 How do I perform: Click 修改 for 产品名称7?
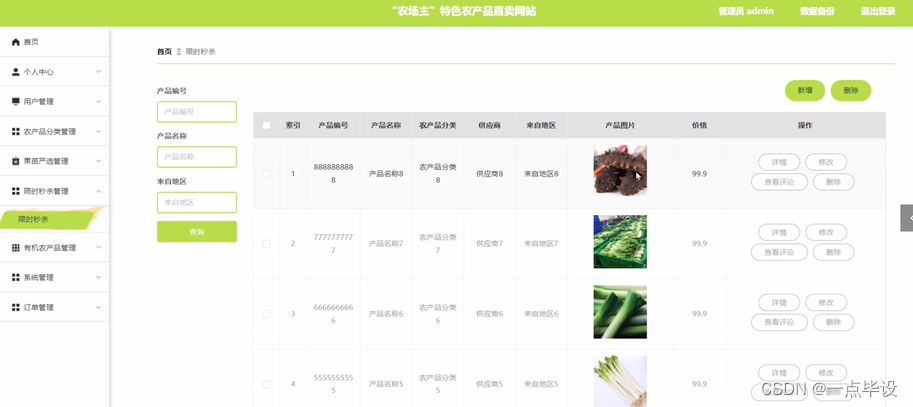826,232
